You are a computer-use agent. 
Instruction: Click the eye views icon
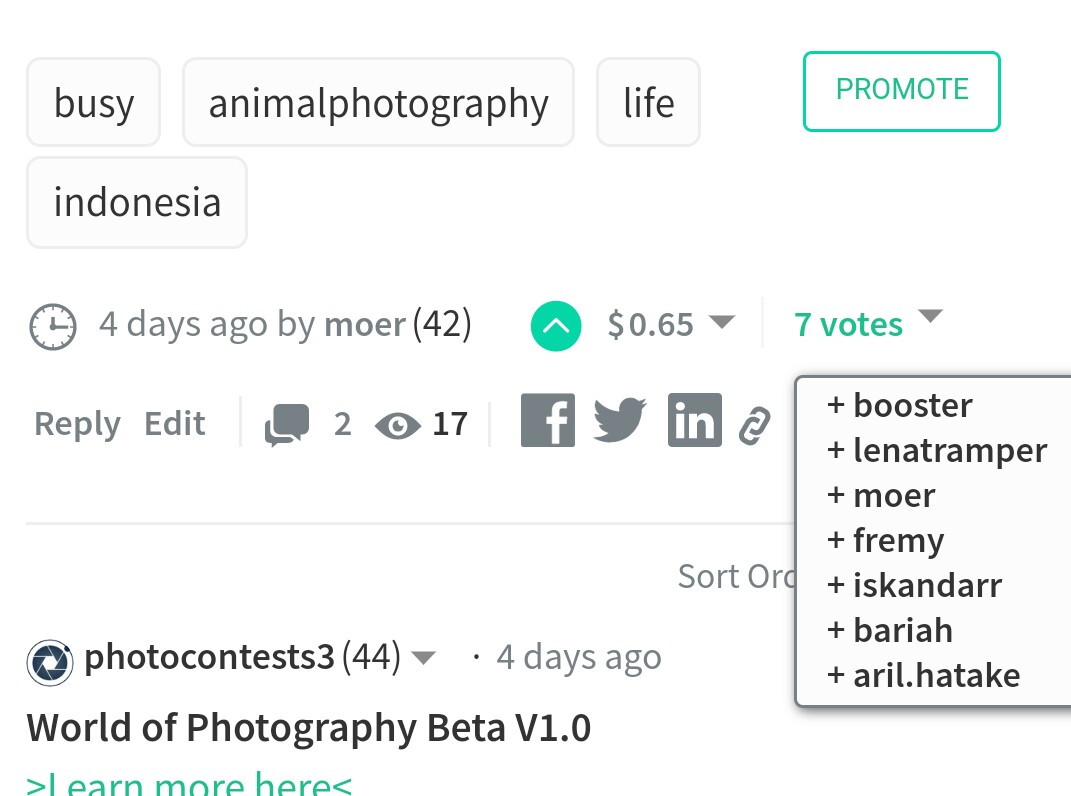398,426
